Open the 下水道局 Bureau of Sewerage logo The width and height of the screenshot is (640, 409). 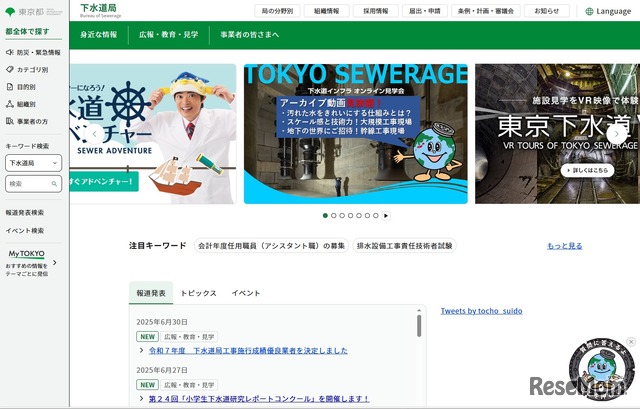click(100, 11)
